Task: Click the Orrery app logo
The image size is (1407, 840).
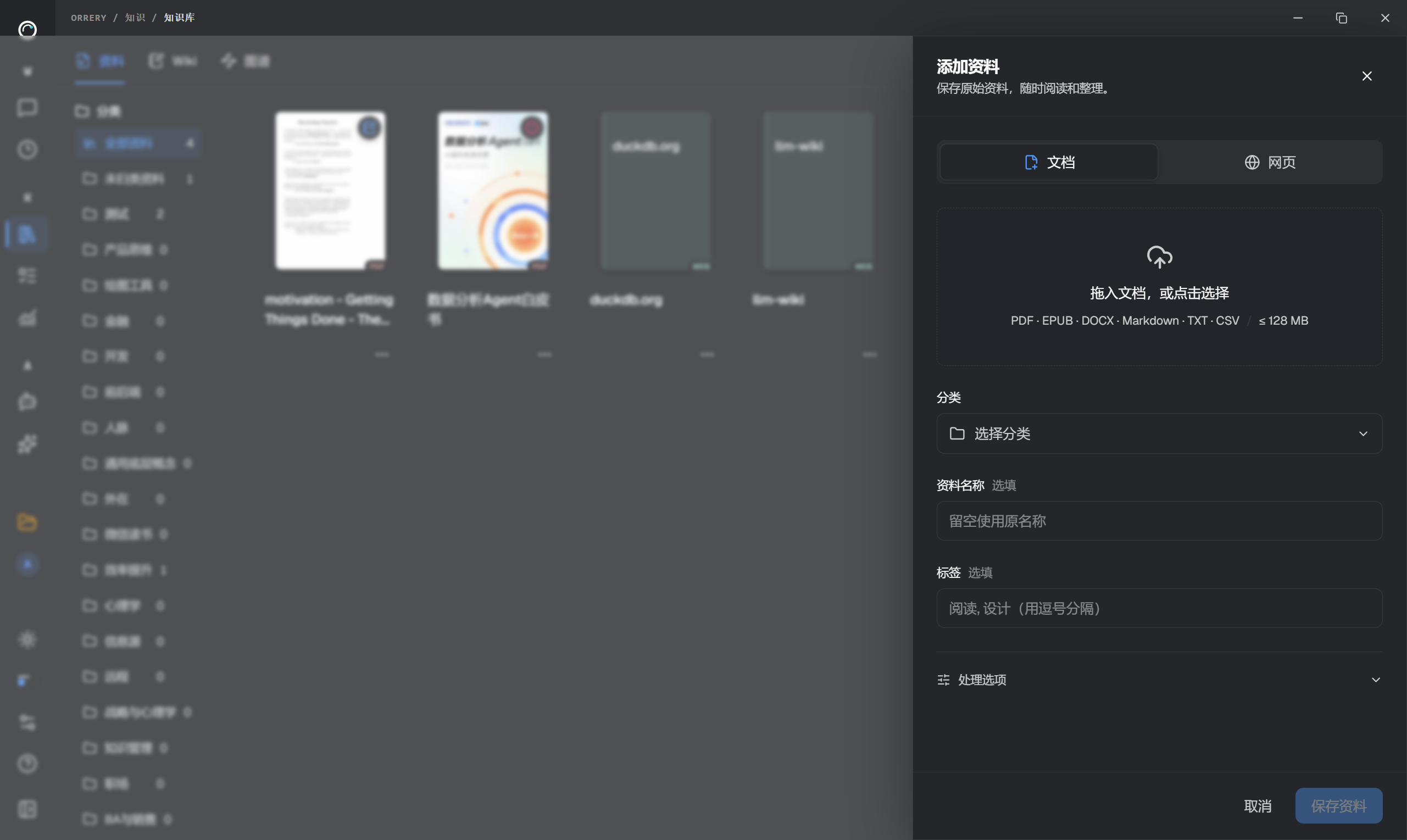Action: tap(27, 29)
